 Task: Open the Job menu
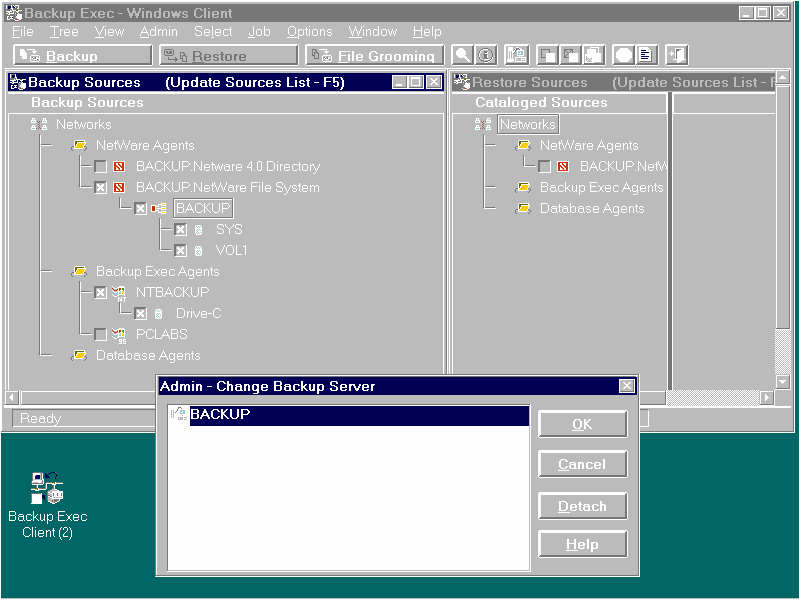coord(259,32)
